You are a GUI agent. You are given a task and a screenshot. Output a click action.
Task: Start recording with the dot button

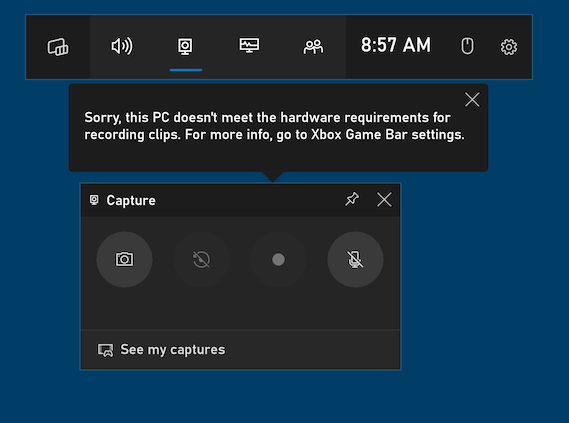(278, 259)
